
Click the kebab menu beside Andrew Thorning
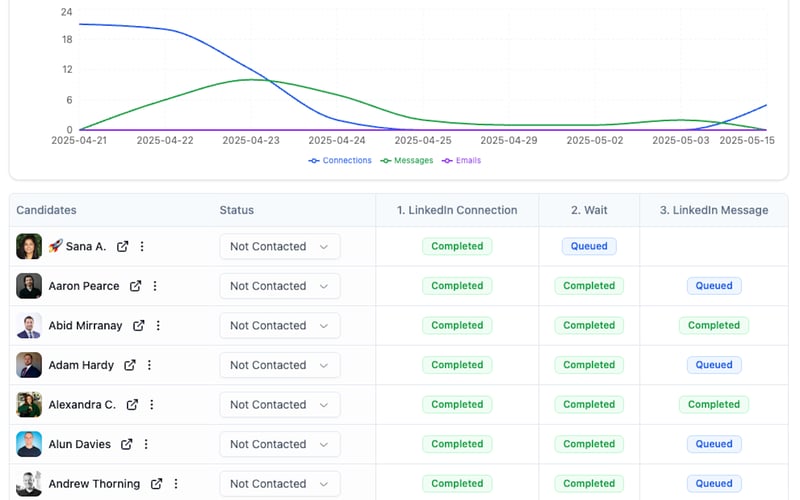point(176,484)
